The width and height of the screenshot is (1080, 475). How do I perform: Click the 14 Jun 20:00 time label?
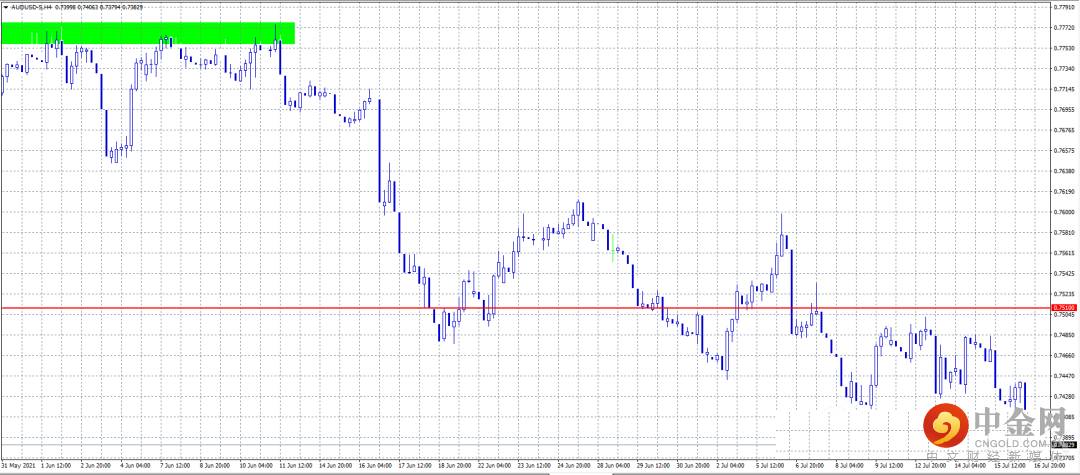tap(336, 465)
